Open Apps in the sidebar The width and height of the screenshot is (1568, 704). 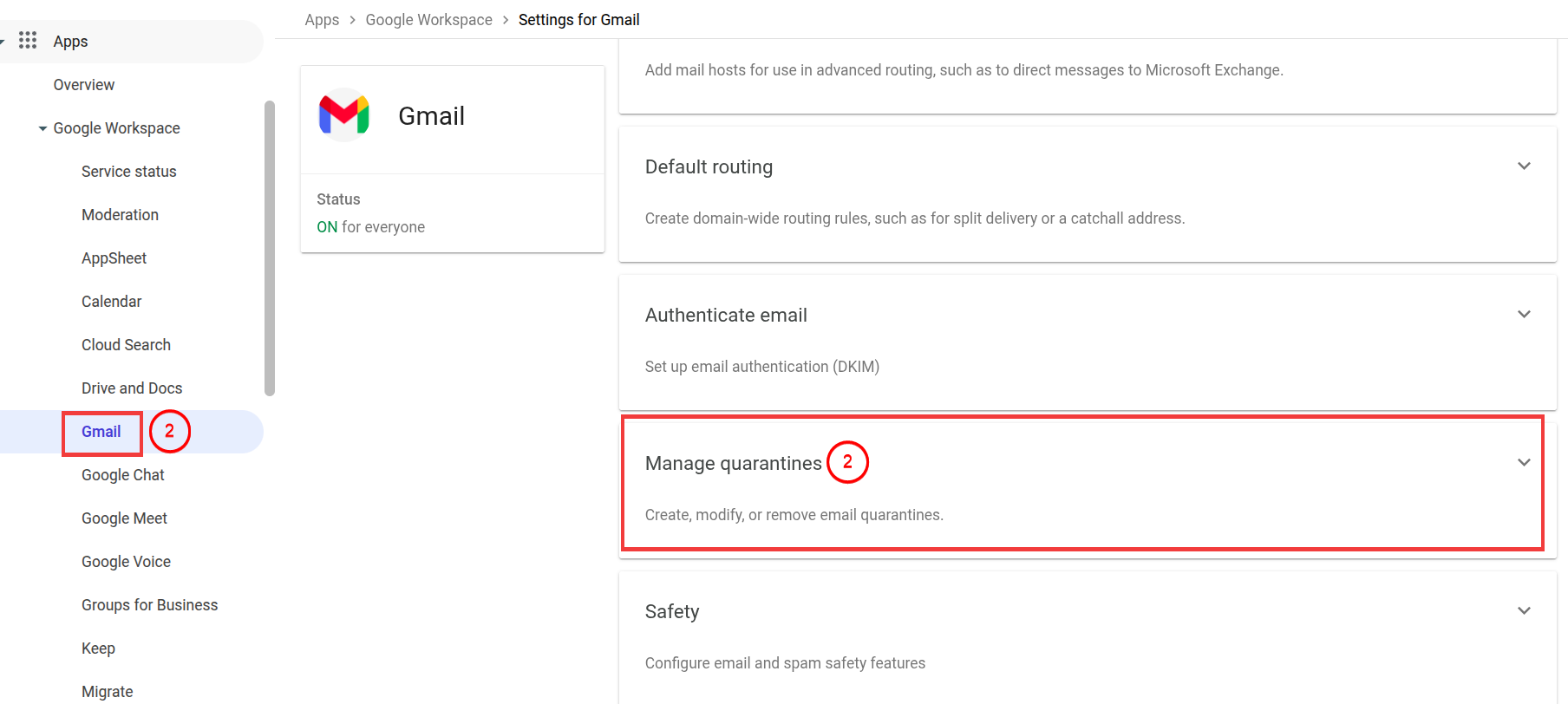click(x=70, y=42)
